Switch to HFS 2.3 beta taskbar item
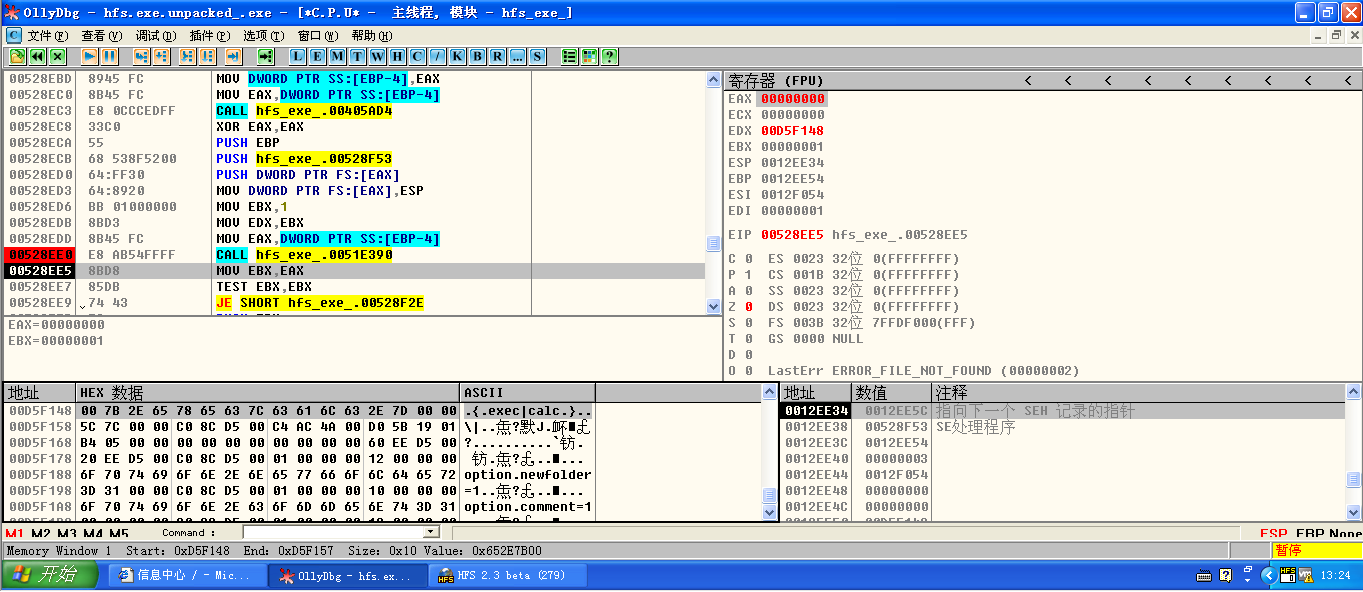Viewport: 1363px width, 592px height. click(509, 575)
